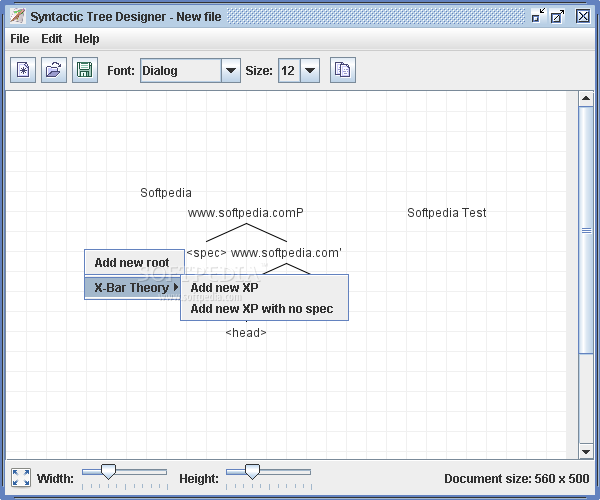Choose Add new root from context menu
The width and height of the screenshot is (600, 500).
click(134, 263)
